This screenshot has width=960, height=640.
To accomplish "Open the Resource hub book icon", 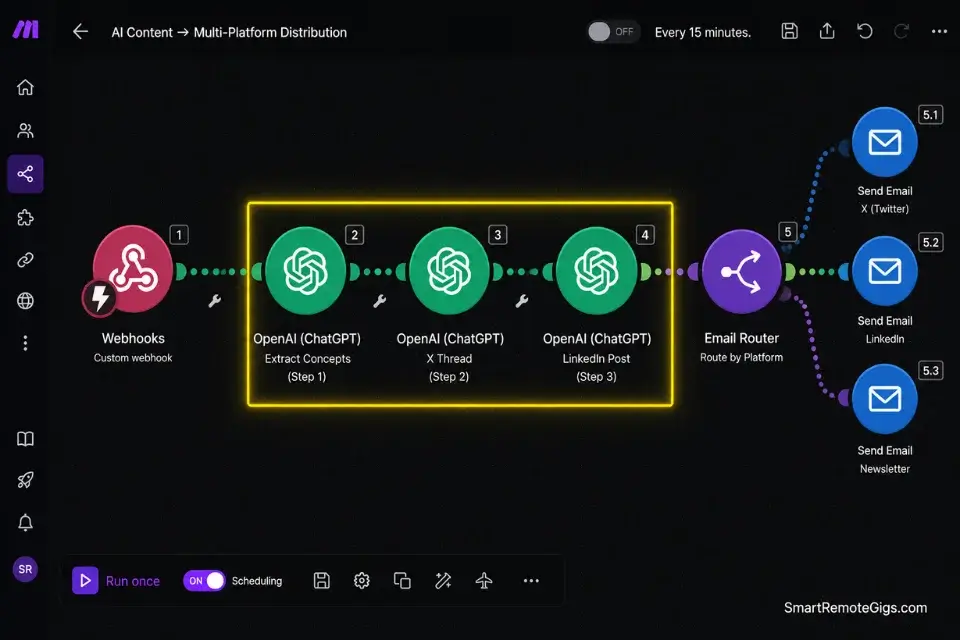I will coord(25,439).
